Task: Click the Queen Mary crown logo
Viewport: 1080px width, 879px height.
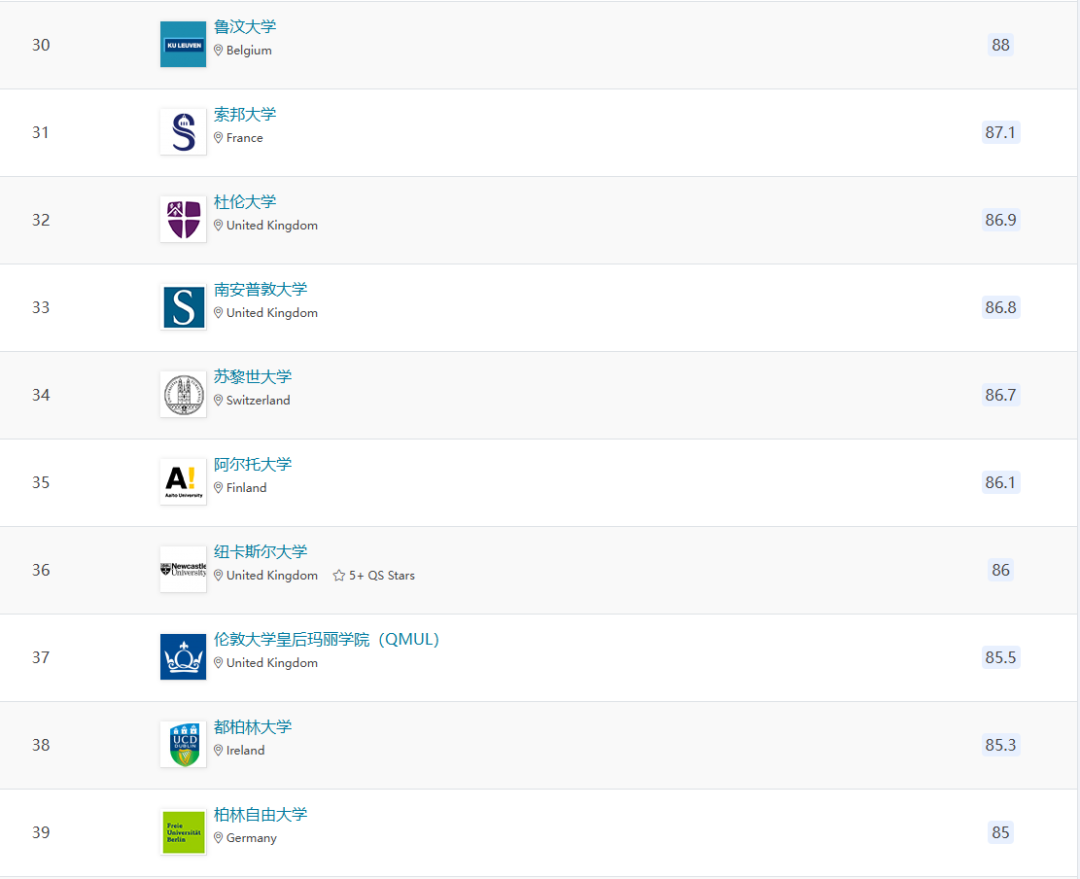Action: pyautogui.click(x=182, y=657)
